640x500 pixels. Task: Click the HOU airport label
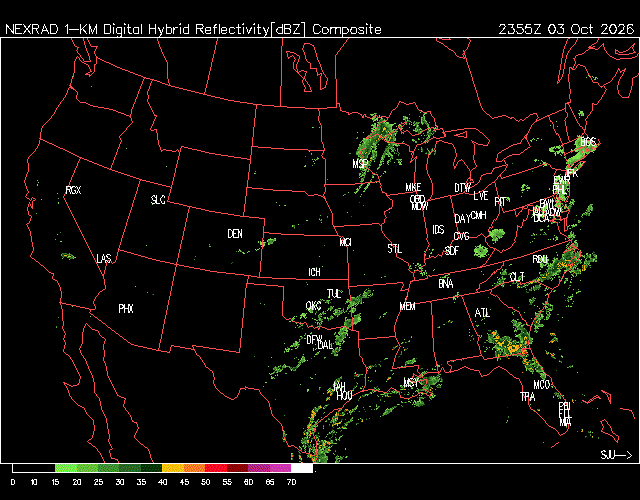point(344,396)
